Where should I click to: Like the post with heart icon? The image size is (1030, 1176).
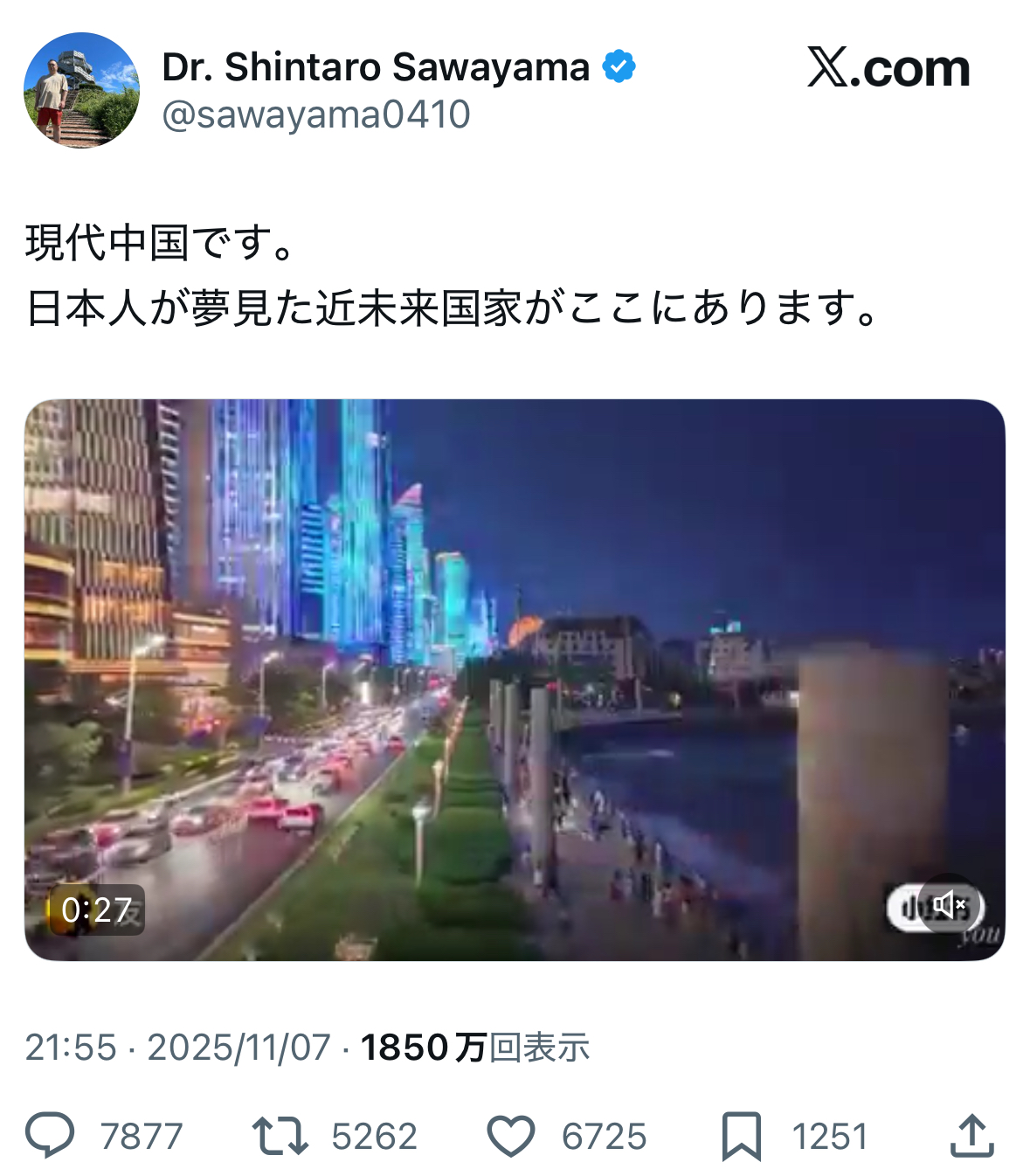pos(510,1137)
